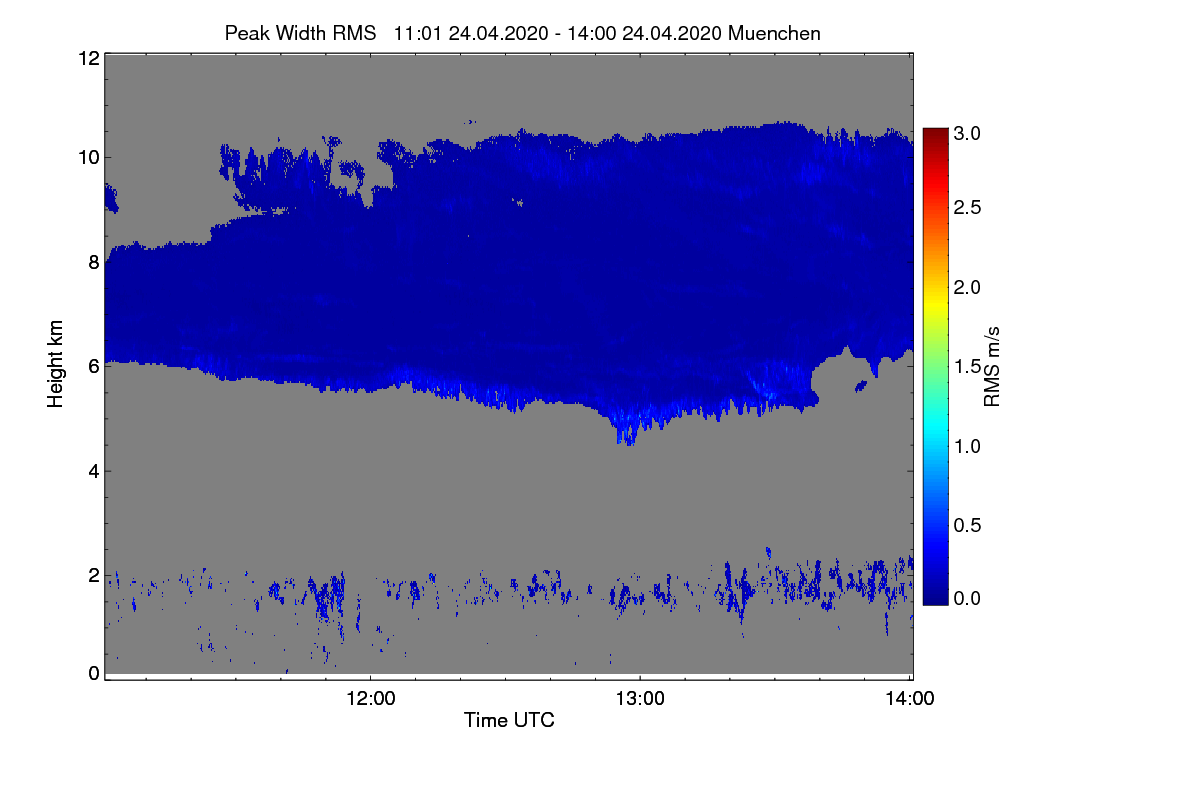
Task: Click the colorbar "0.5" value label
Action: click(x=966, y=525)
